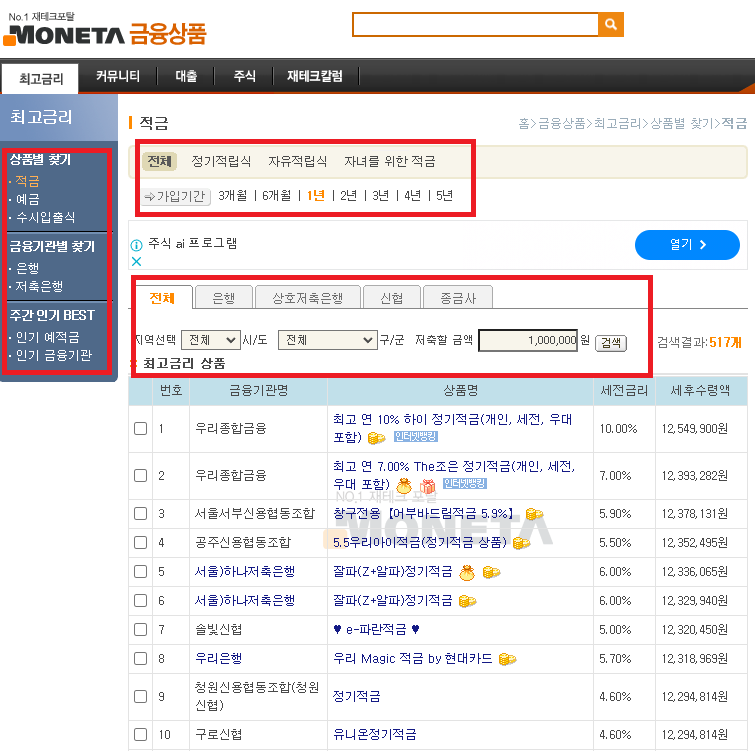
Task: Open 예금 in the sidebar
Action: click(x=27, y=199)
